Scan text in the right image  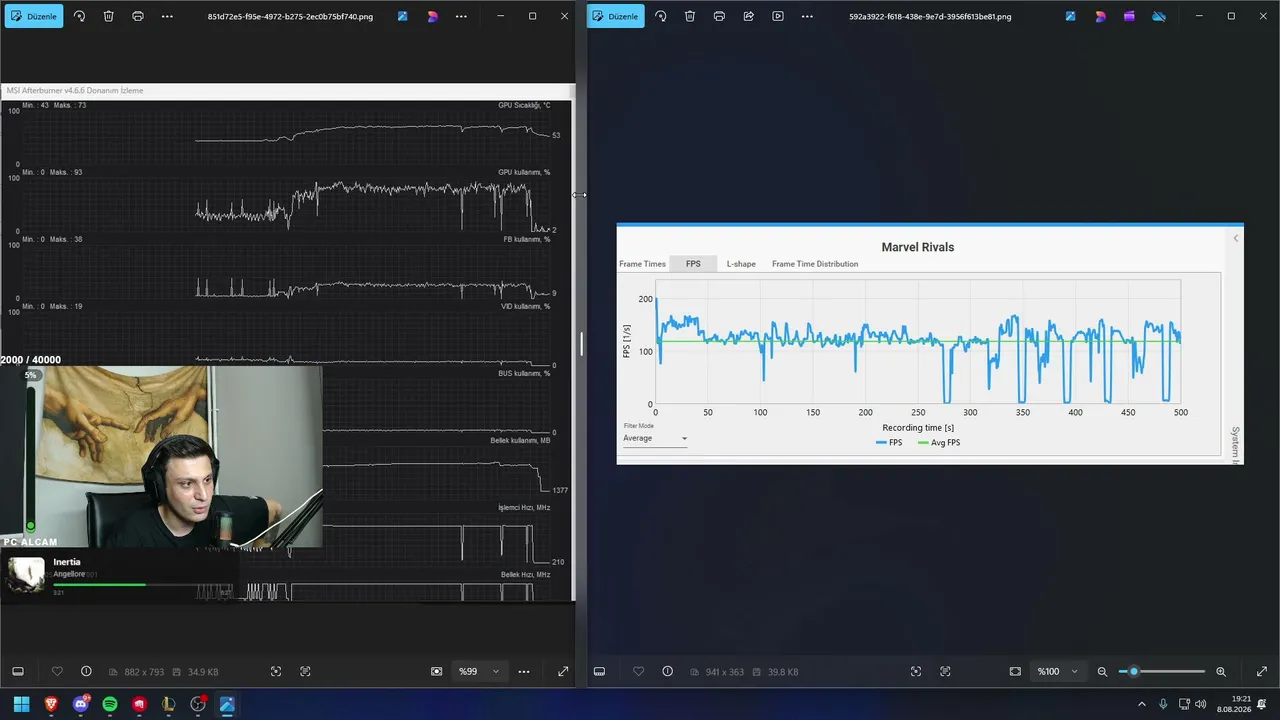[945, 672]
